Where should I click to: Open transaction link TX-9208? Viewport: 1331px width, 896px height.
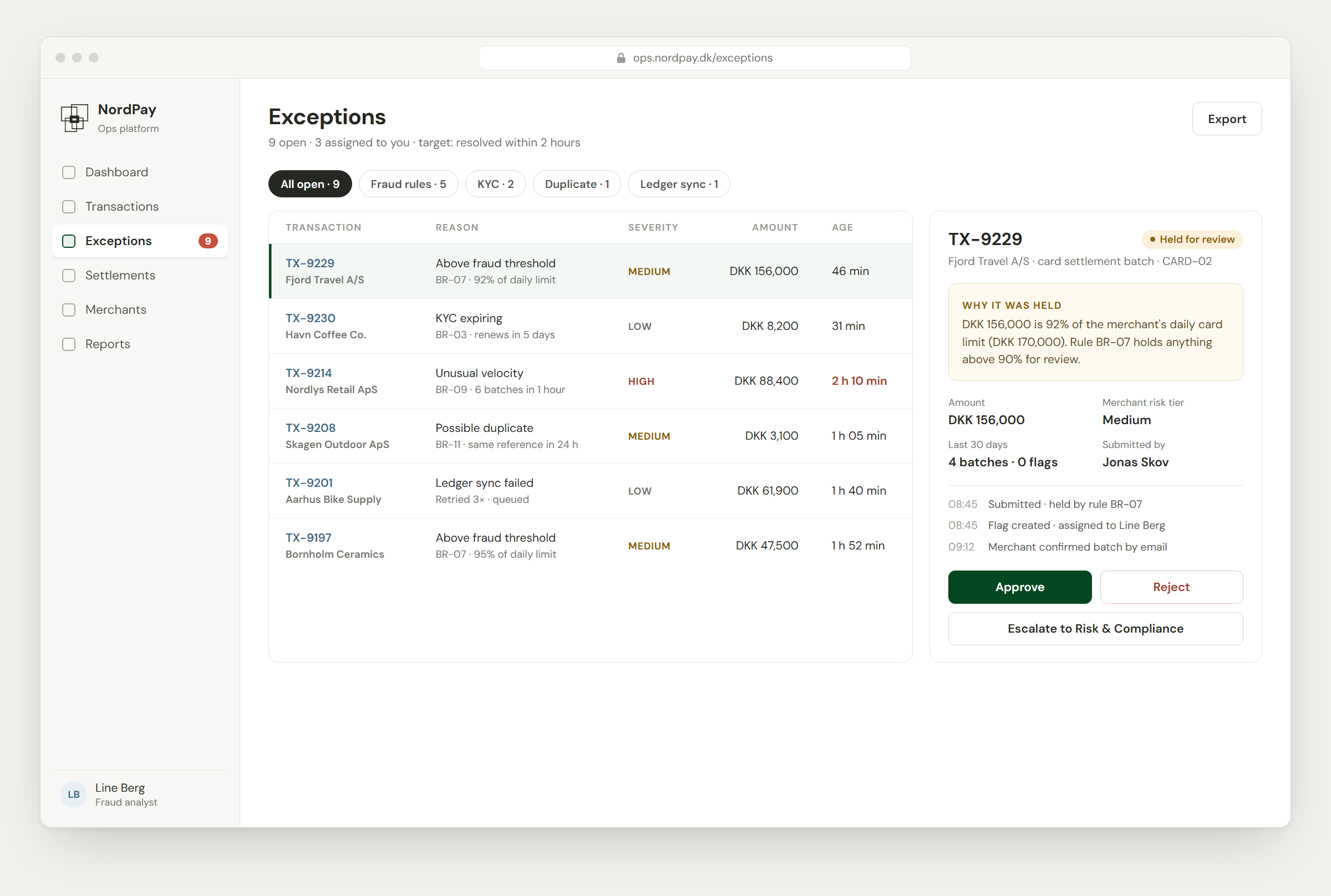click(x=311, y=427)
